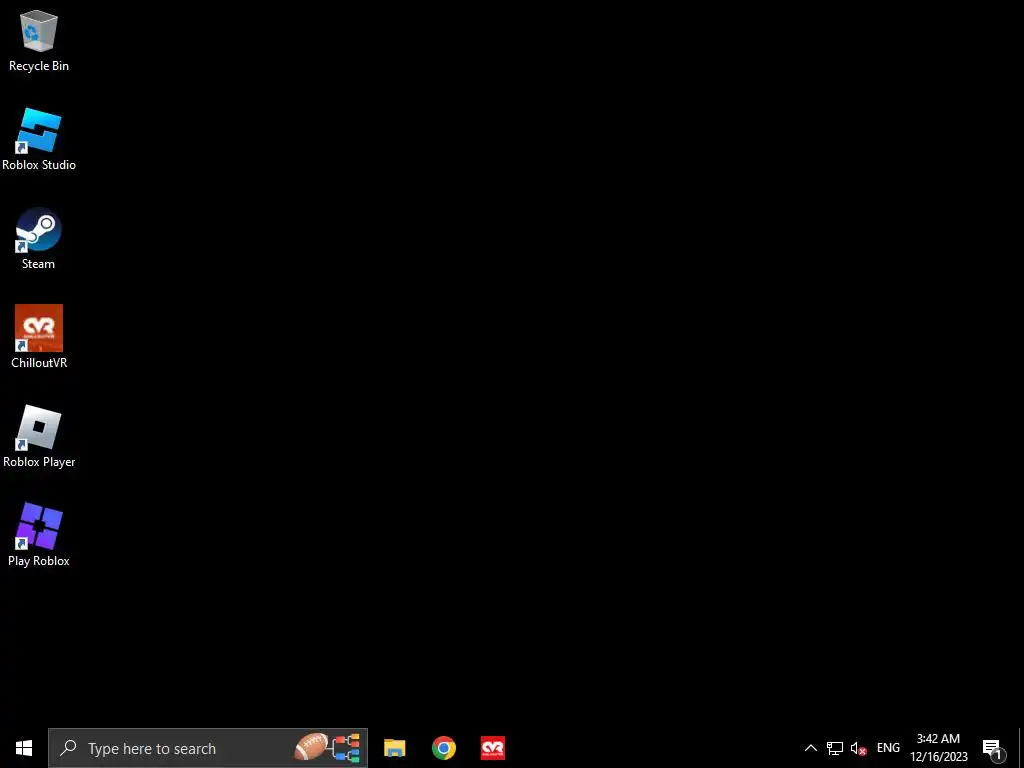Open ChilloutVR from the taskbar
The image size is (1024, 768).
tap(492, 748)
